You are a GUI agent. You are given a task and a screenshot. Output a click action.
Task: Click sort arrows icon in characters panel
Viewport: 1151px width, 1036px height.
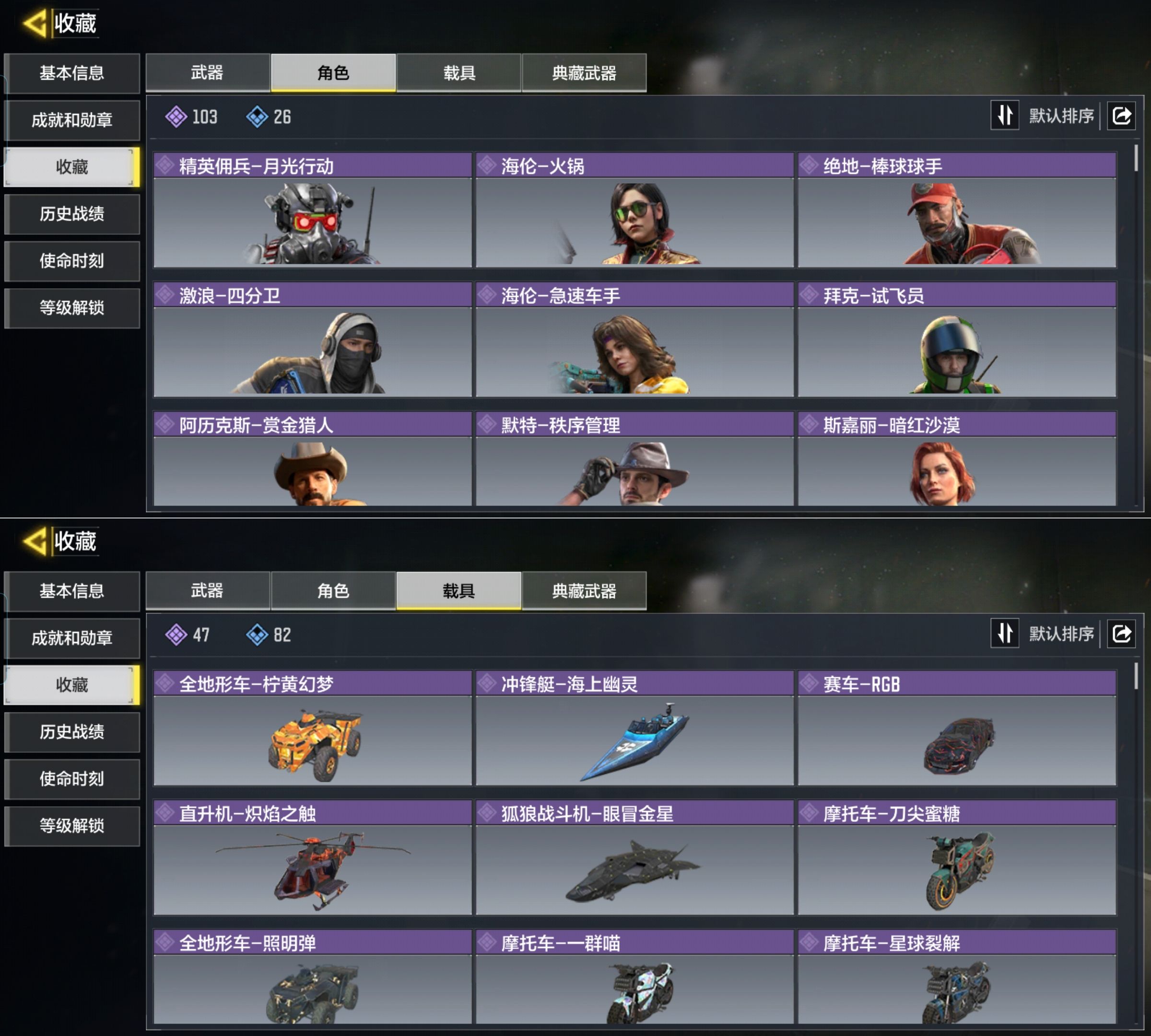[1005, 116]
